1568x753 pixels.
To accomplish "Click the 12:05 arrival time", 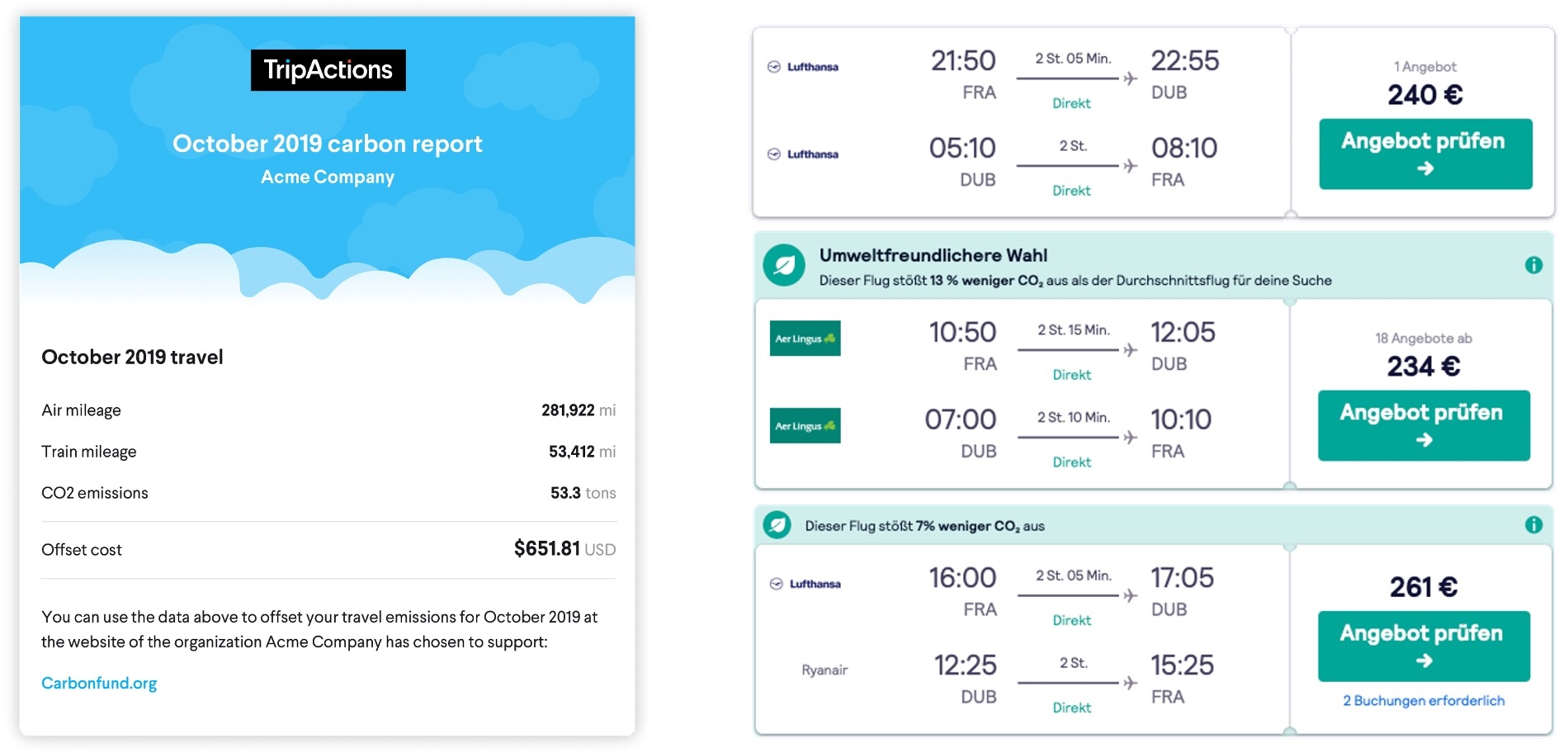I will click(1183, 333).
